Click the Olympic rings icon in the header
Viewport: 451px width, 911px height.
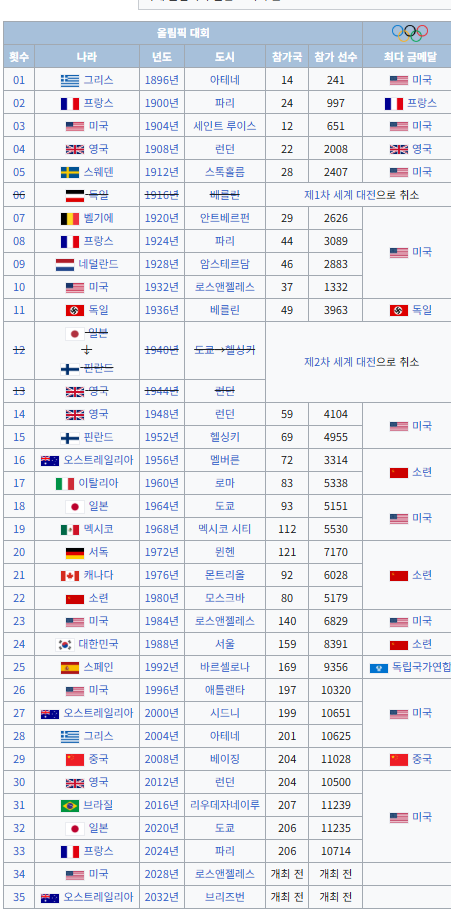pyautogui.click(x=410, y=33)
